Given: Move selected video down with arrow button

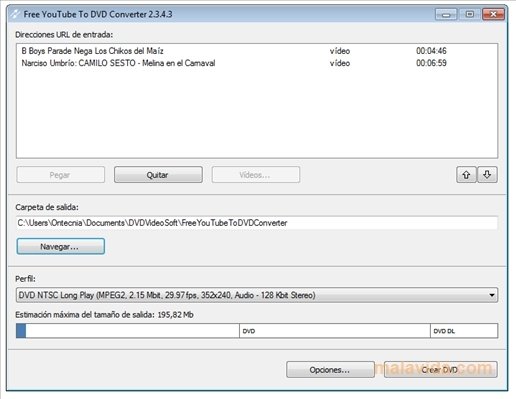Looking at the screenshot, I should point(487,175).
